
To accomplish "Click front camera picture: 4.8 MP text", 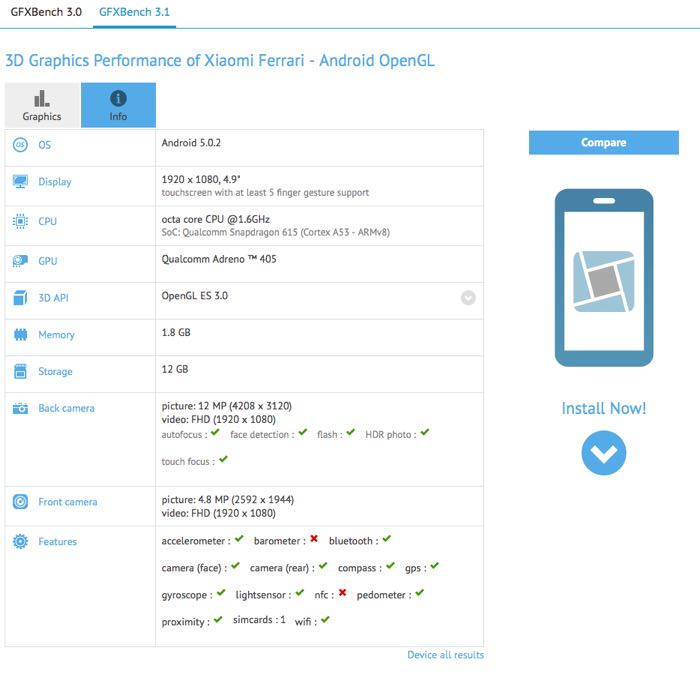I will [x=228, y=500].
